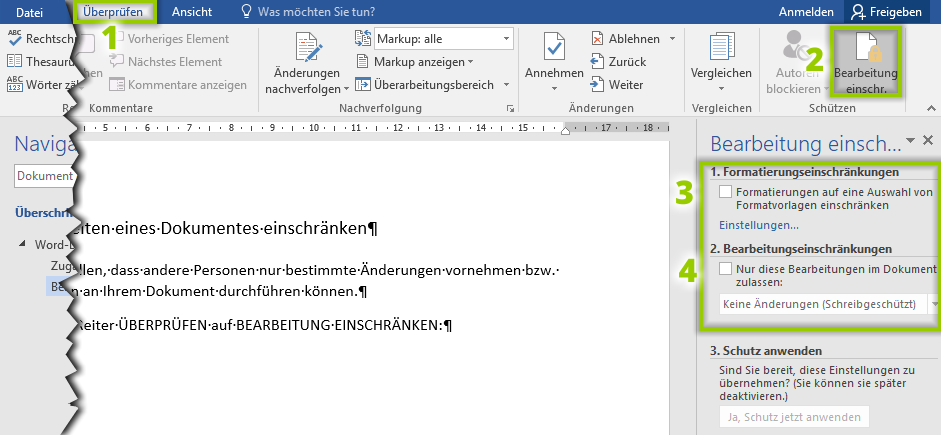This screenshot has height=435, width=941.
Task: Switch to the Ansicht tab
Action: 191,12
